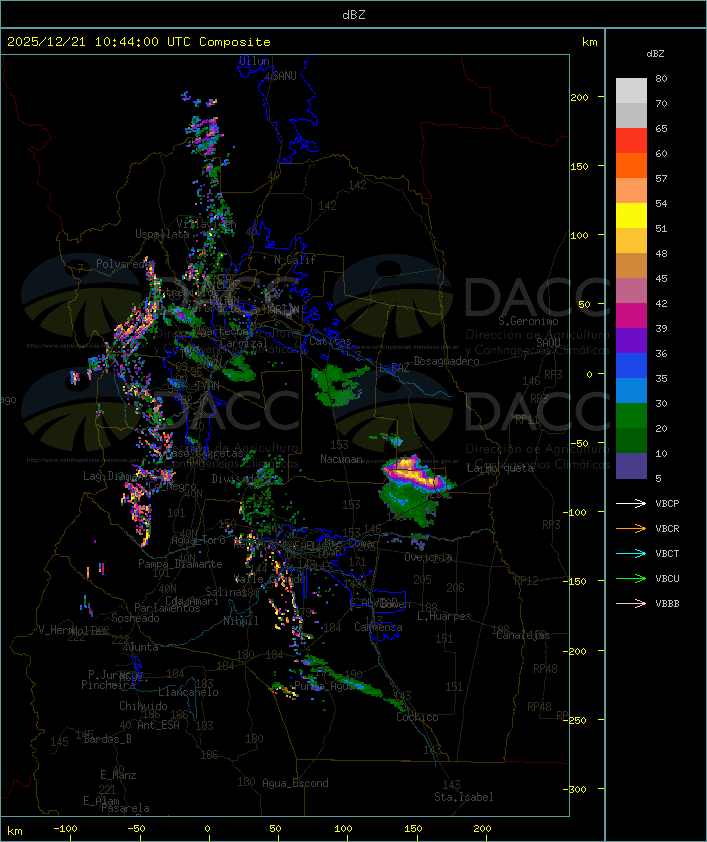The width and height of the screenshot is (707, 842).
Task: Click the 80 value on the color scale
Action: pyautogui.click(x=661, y=78)
